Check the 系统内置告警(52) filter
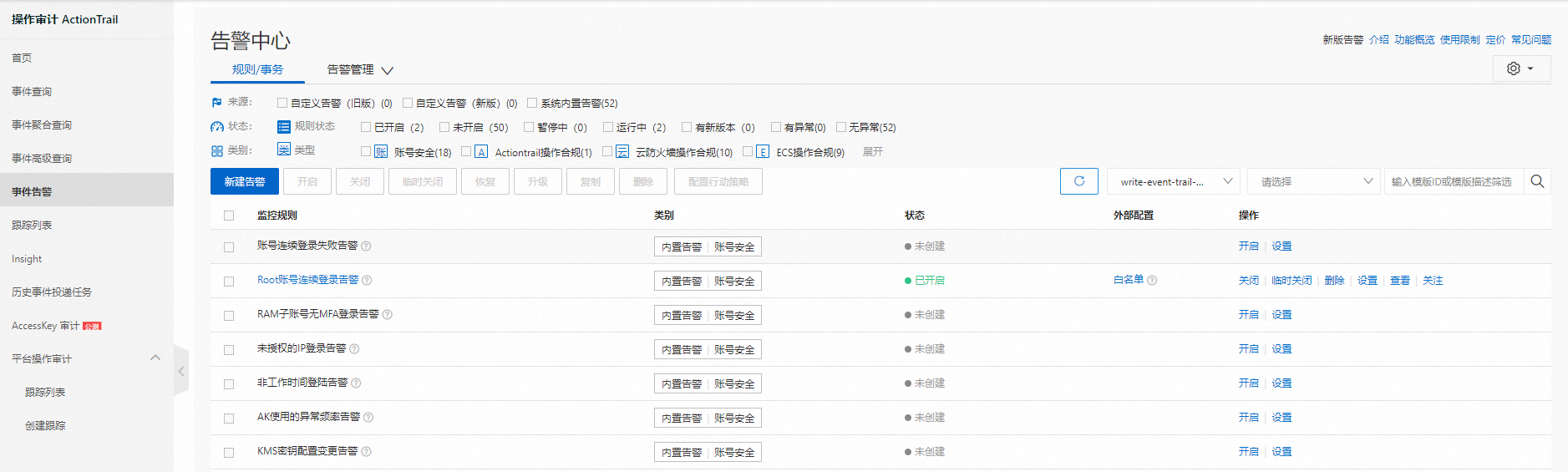This screenshot has width=1568, height=472. [532, 103]
